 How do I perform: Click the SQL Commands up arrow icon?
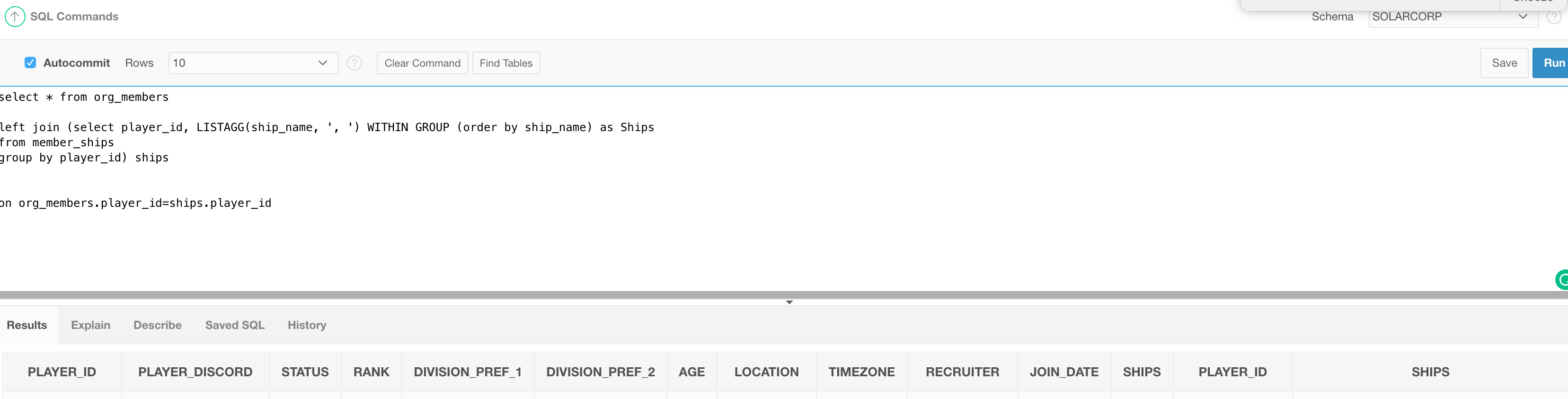click(15, 17)
